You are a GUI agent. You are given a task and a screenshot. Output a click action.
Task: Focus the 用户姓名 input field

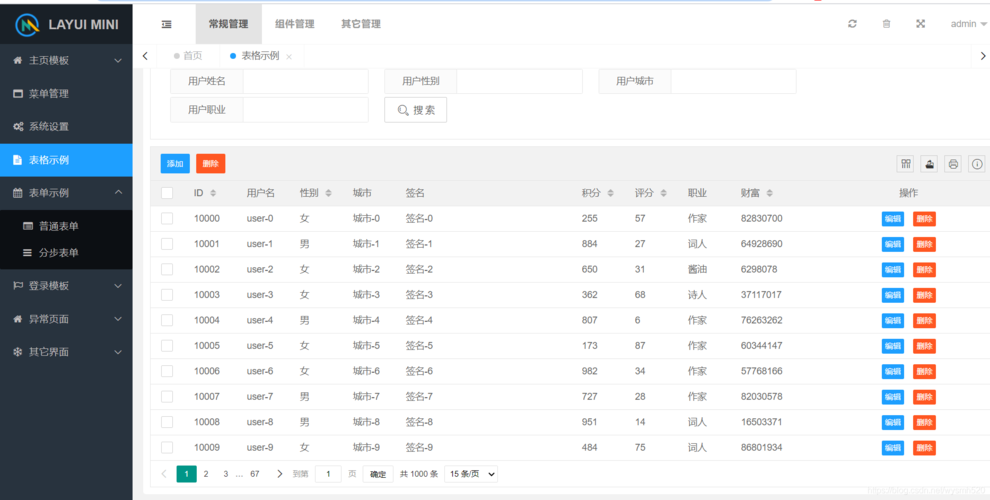306,81
